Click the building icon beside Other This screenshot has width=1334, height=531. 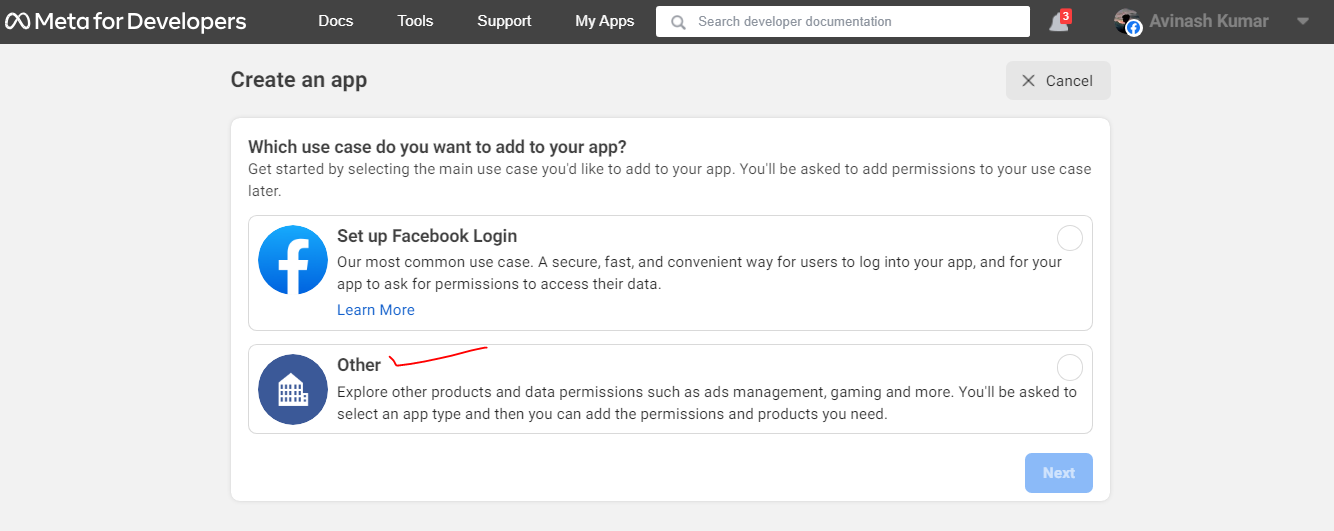(x=292, y=389)
